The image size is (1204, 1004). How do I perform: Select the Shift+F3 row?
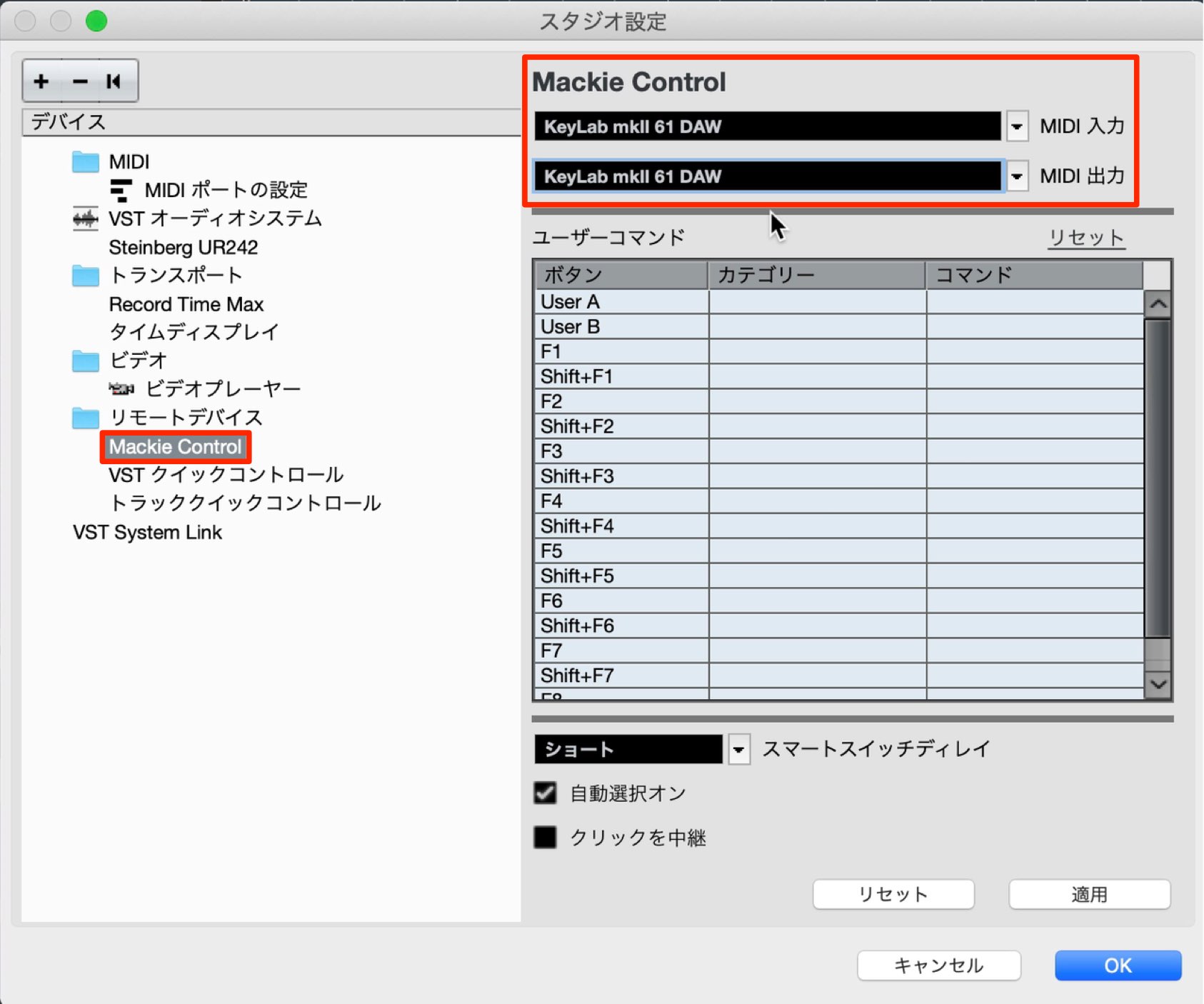tap(839, 476)
